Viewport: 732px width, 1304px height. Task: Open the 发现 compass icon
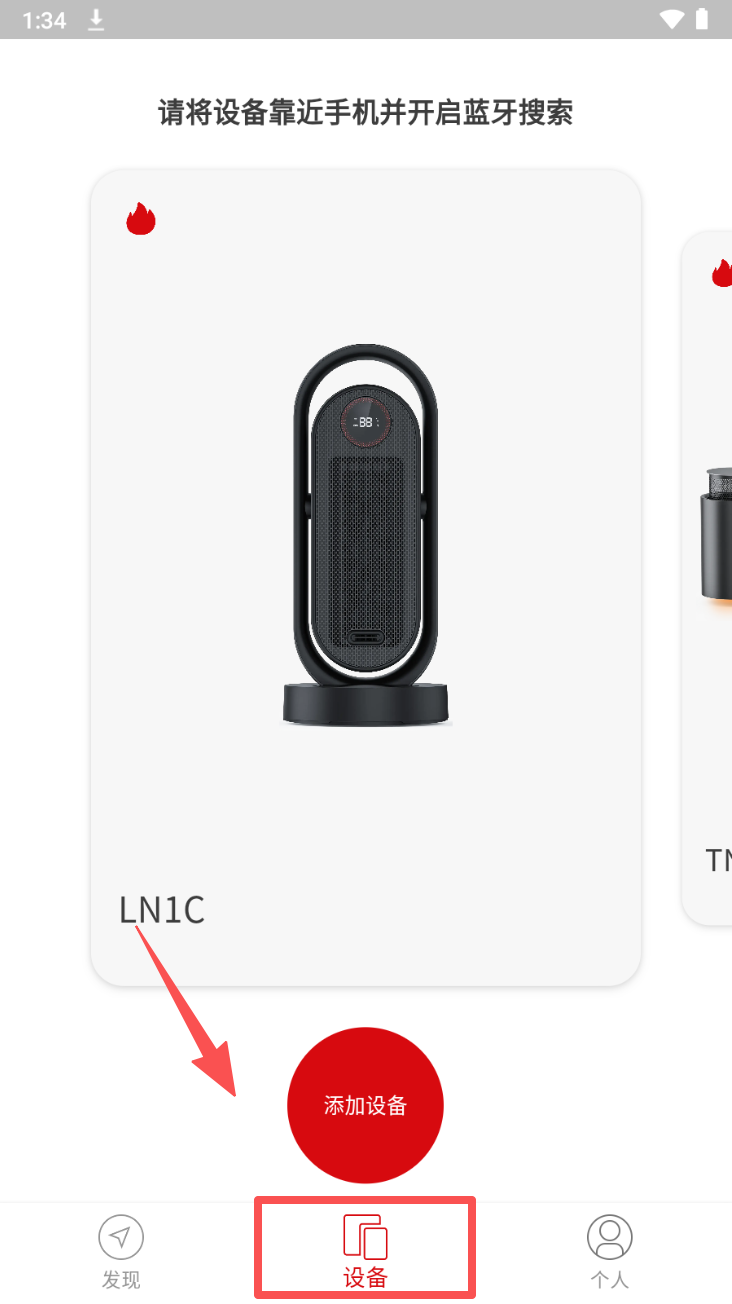click(121, 1236)
